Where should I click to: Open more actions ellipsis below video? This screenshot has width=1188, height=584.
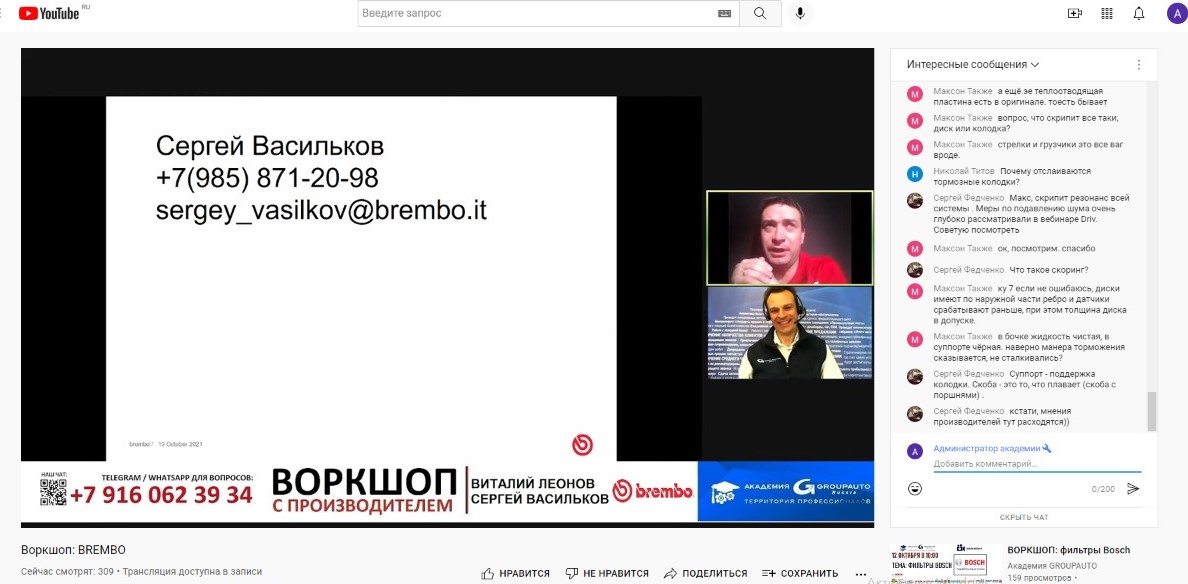(861, 573)
